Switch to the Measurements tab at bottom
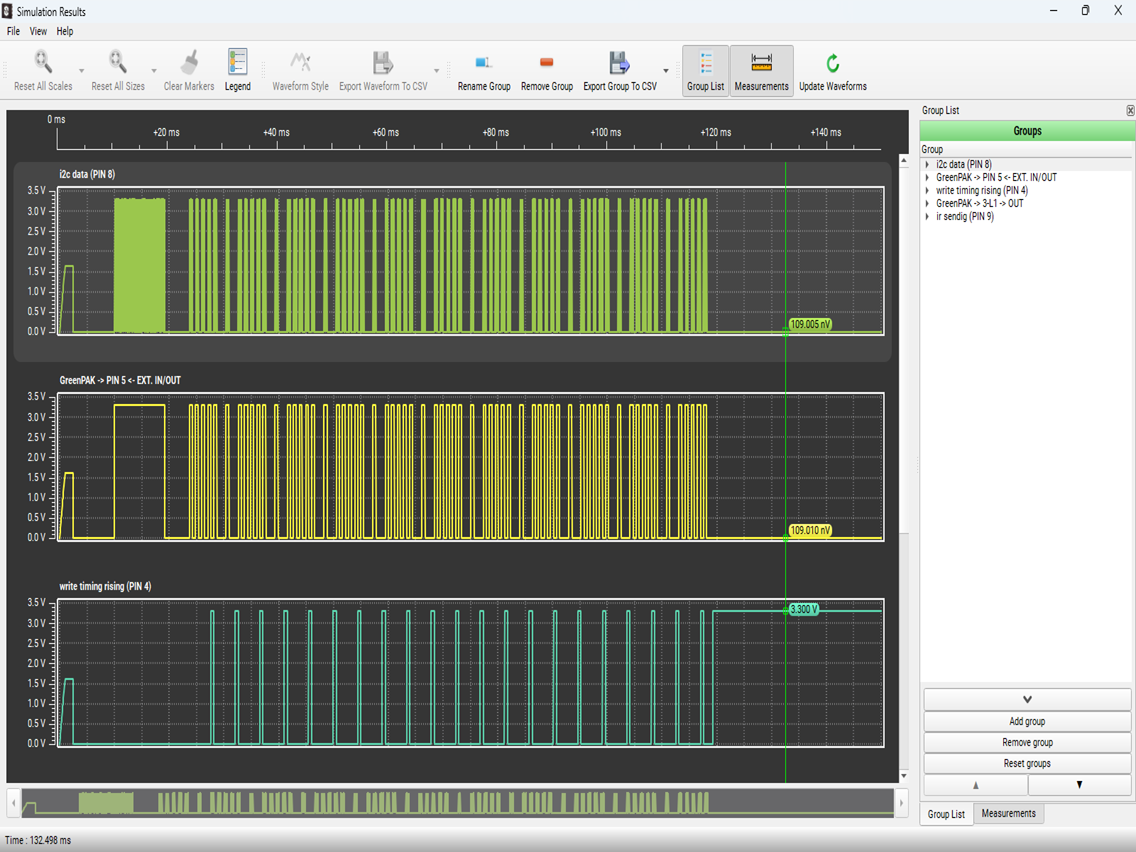1136x852 pixels. pos(1008,814)
